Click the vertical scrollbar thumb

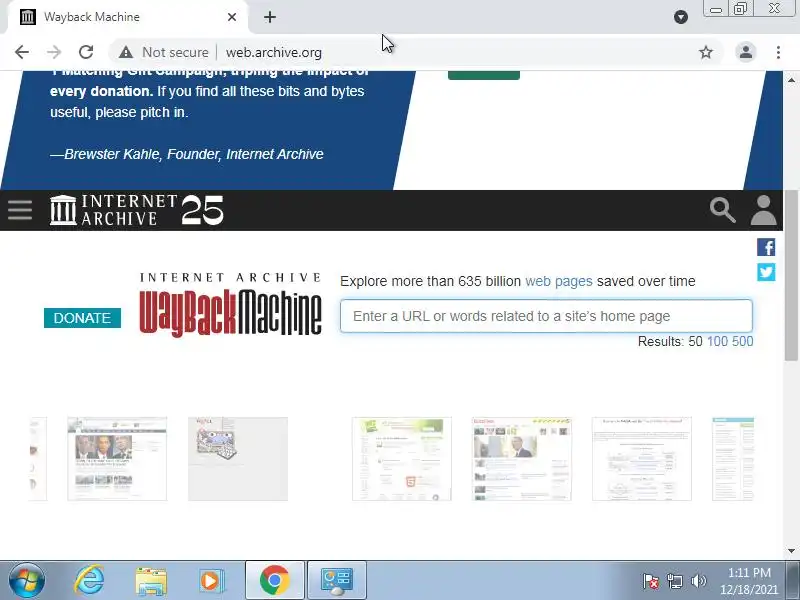791,276
